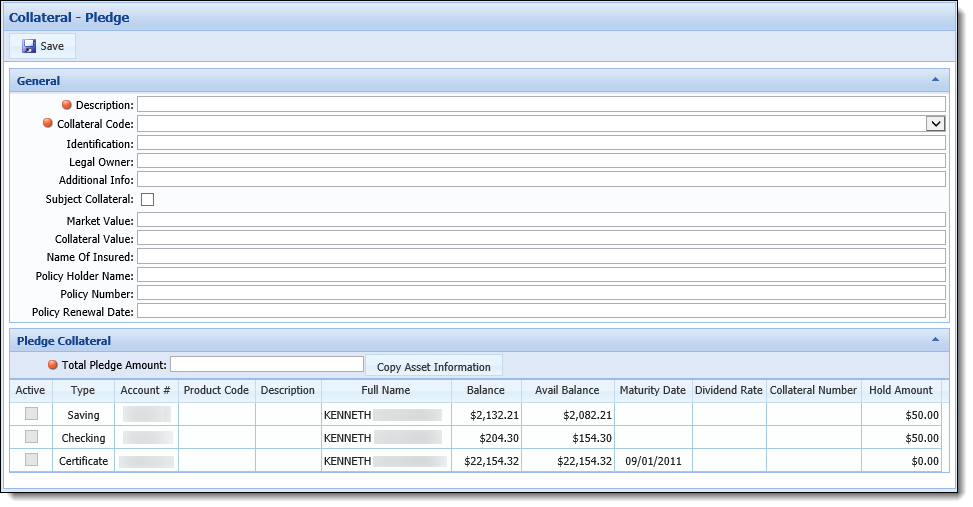Collapse the General section arrow
973x507 pixels.
point(935,80)
